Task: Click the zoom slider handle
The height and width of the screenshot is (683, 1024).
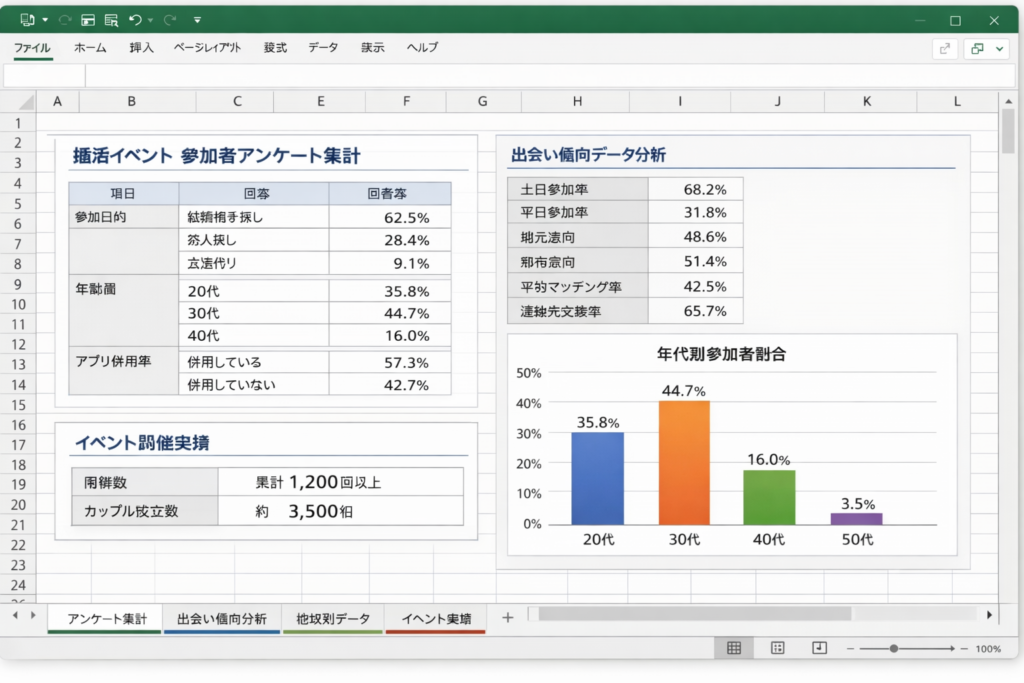Action: coord(893,649)
